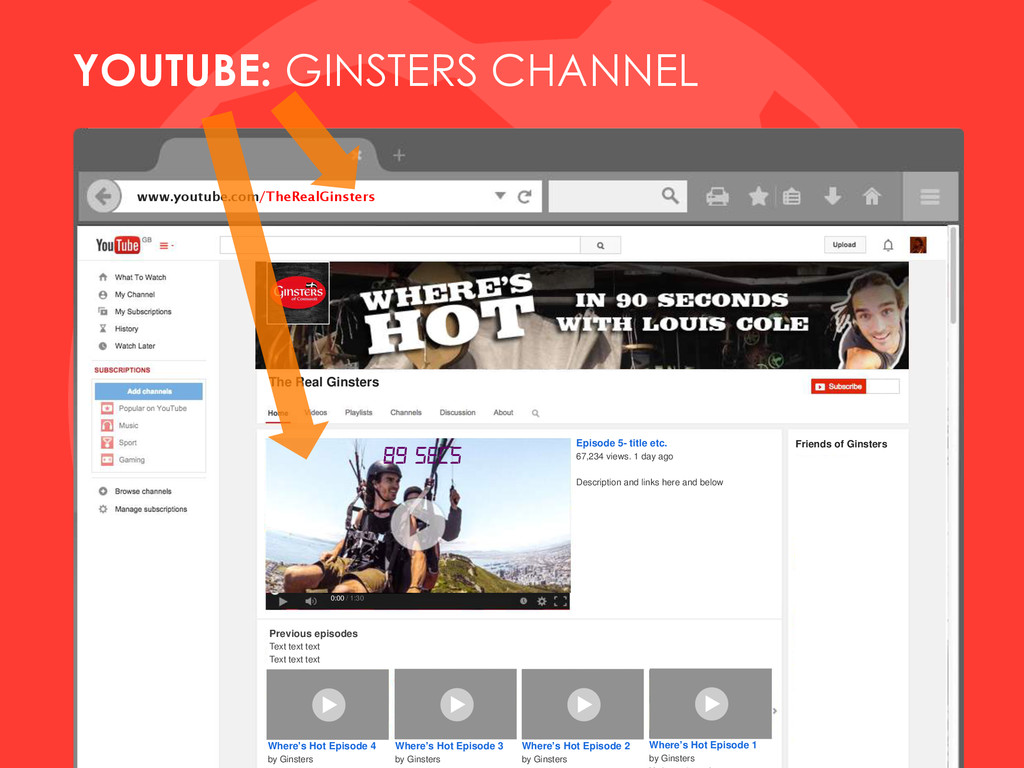
Task: Open the user account avatar
Action: pyautogui.click(x=918, y=245)
